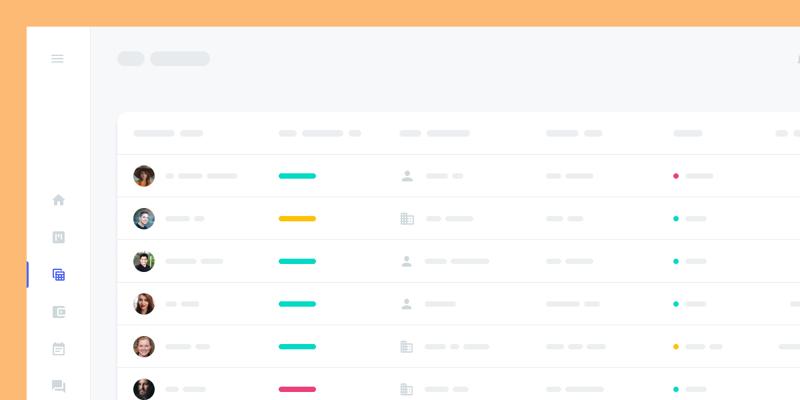
Task: Open the hamburger menu in the sidebar
Action: coord(58,59)
